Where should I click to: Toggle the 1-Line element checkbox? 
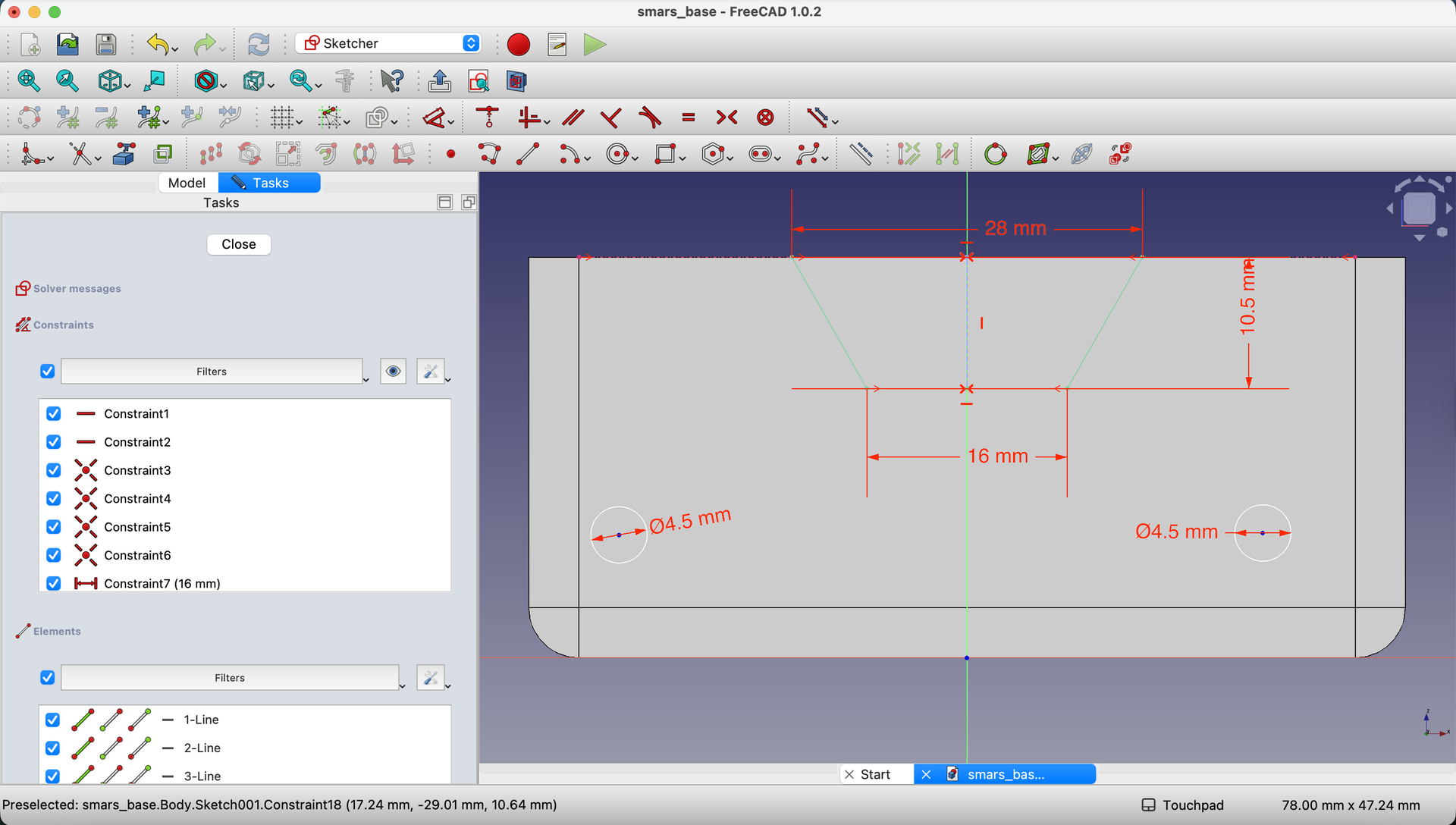click(52, 720)
